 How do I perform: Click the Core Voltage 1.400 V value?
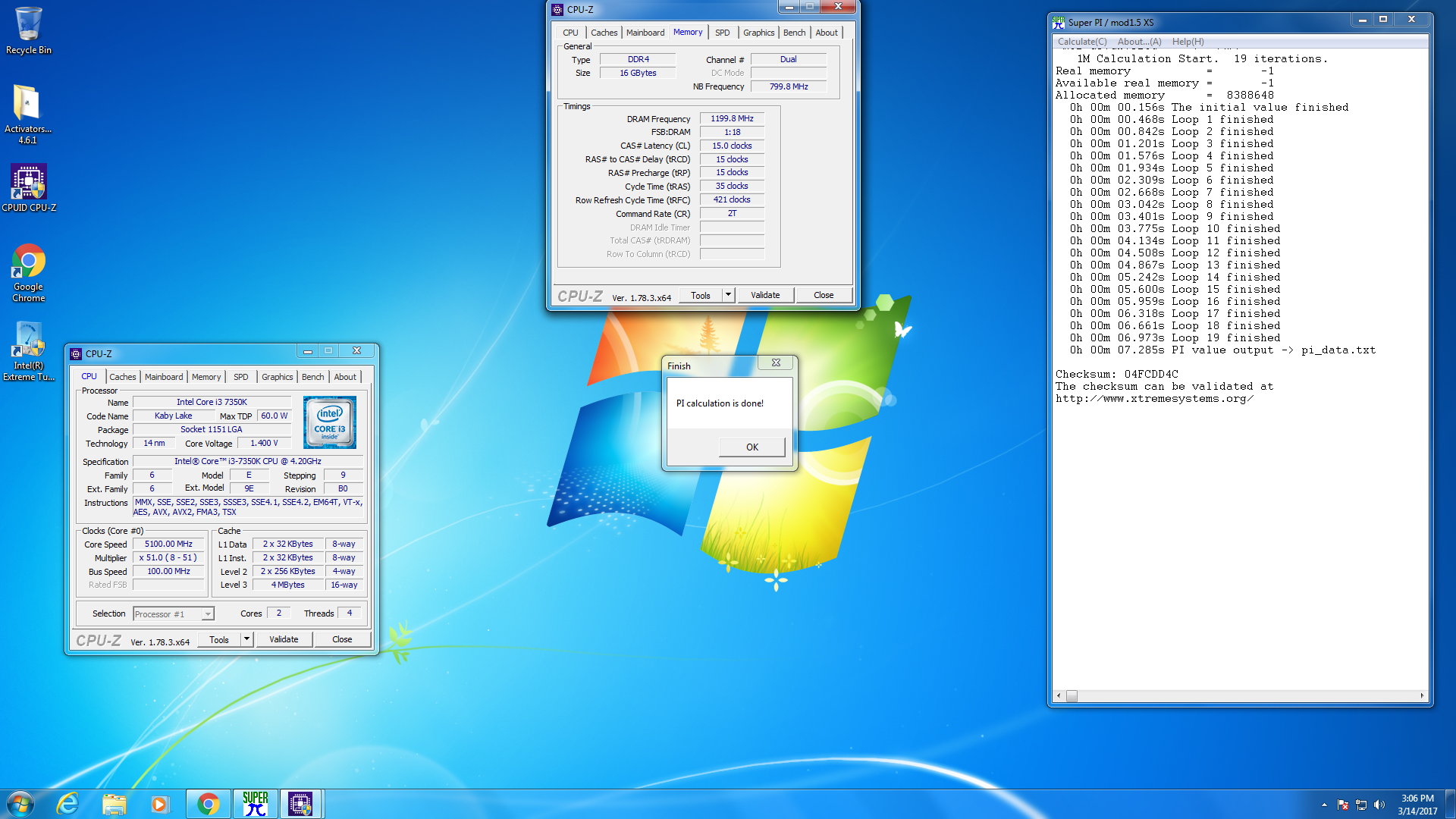[264, 444]
